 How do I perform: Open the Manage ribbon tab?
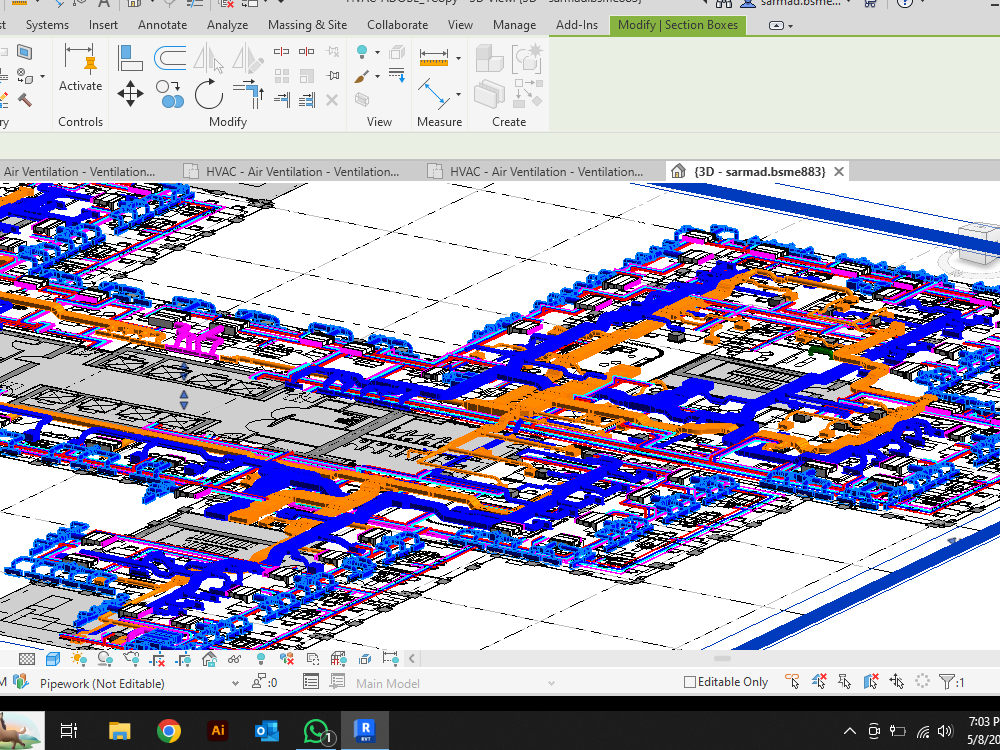(514, 25)
